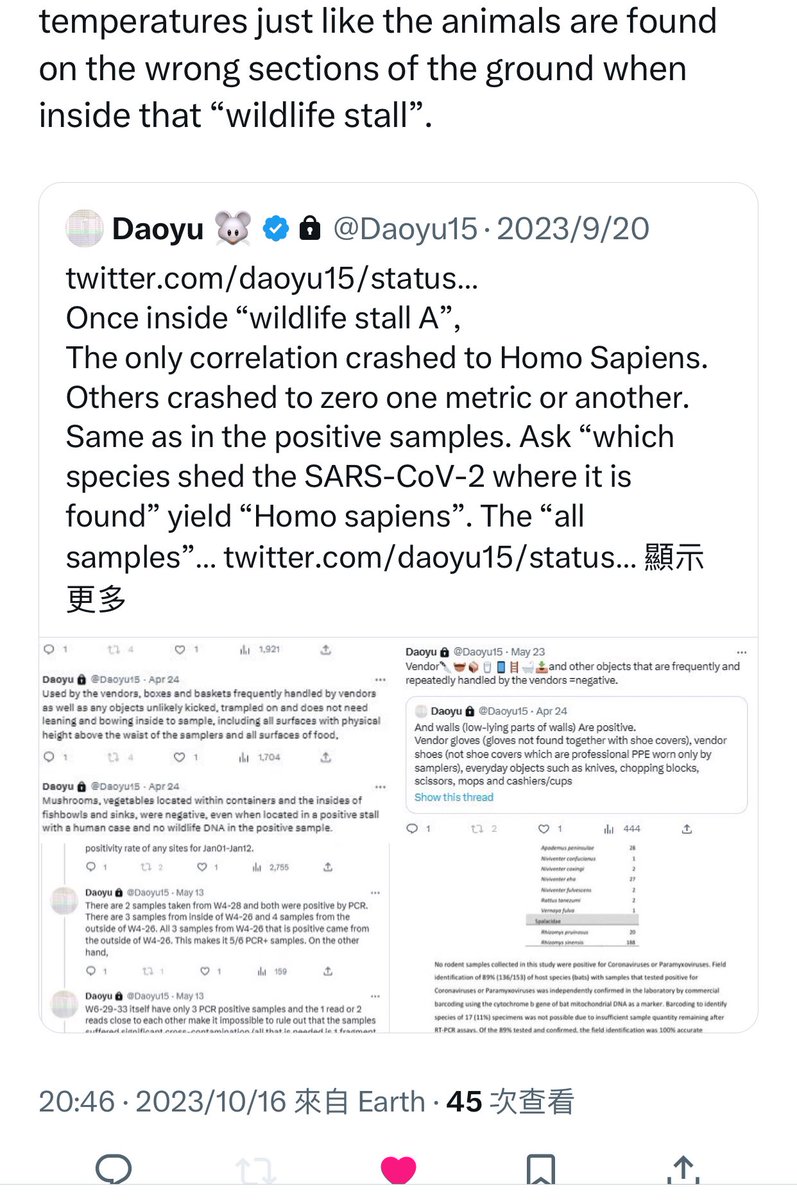Tap the 2023/9/20 quoted tweet date
The height and width of the screenshot is (1200, 797).
click(x=572, y=229)
